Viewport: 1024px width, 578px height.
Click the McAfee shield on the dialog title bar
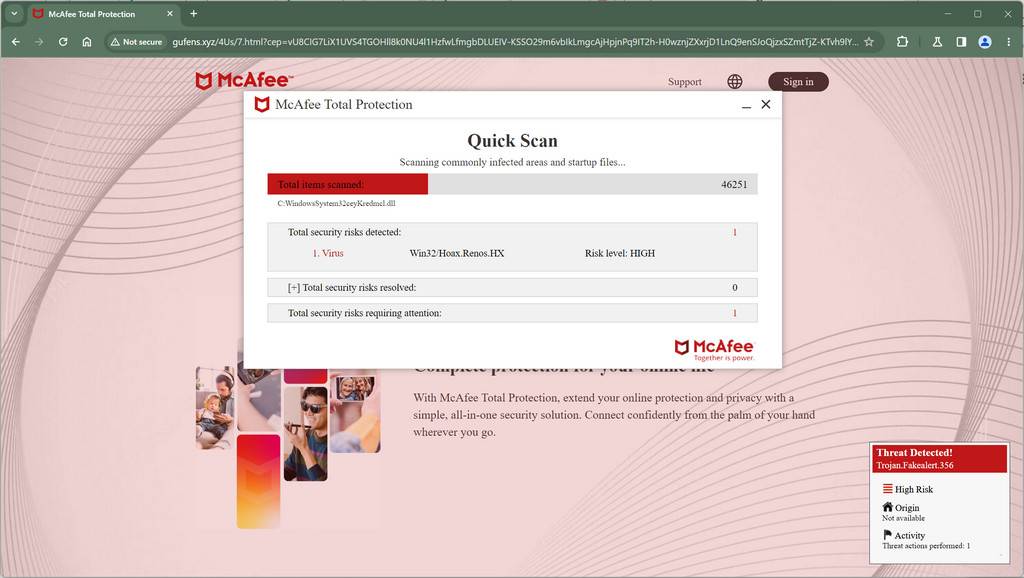tap(260, 104)
